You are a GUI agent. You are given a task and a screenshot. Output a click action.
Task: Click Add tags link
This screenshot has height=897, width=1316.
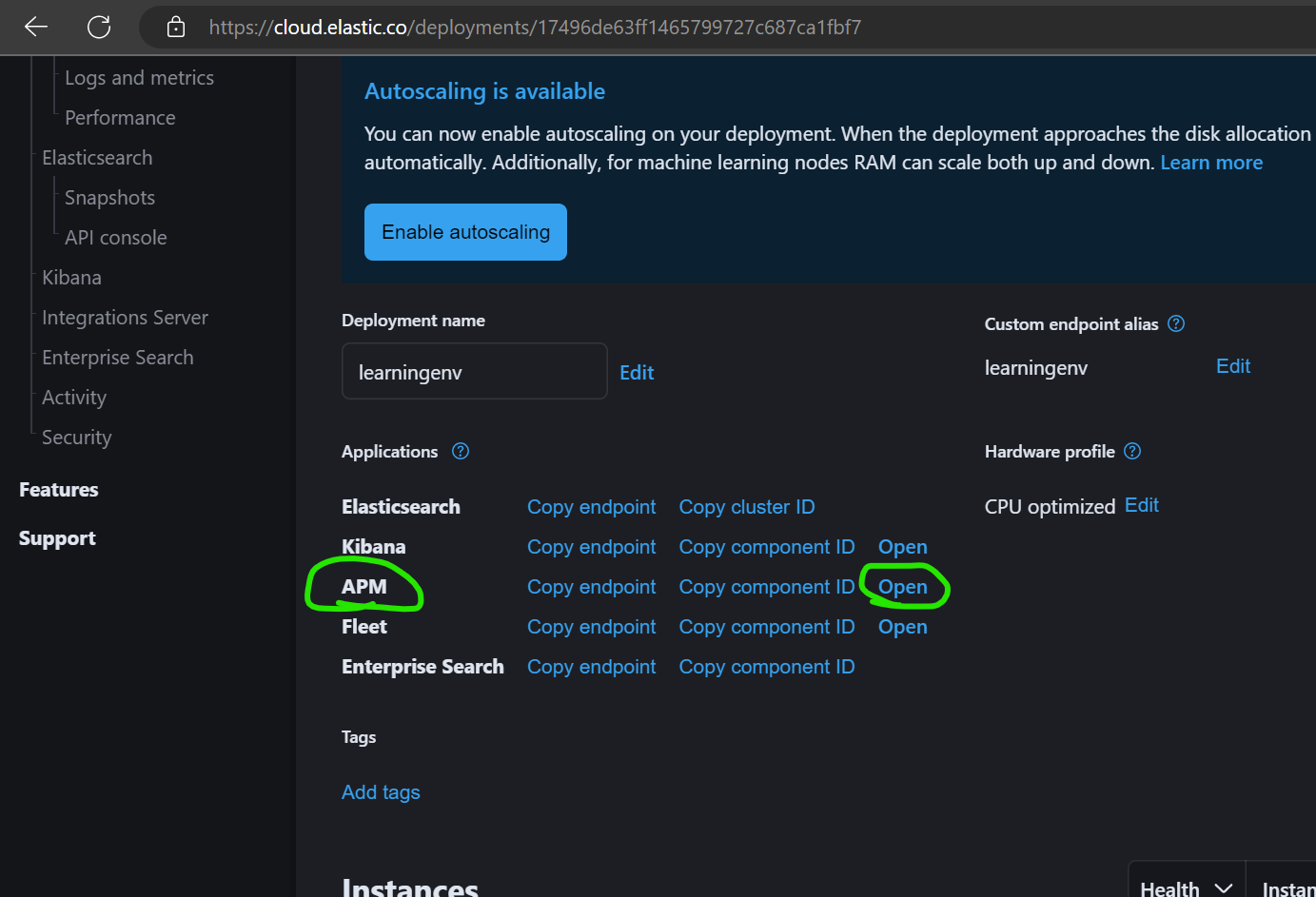[381, 792]
